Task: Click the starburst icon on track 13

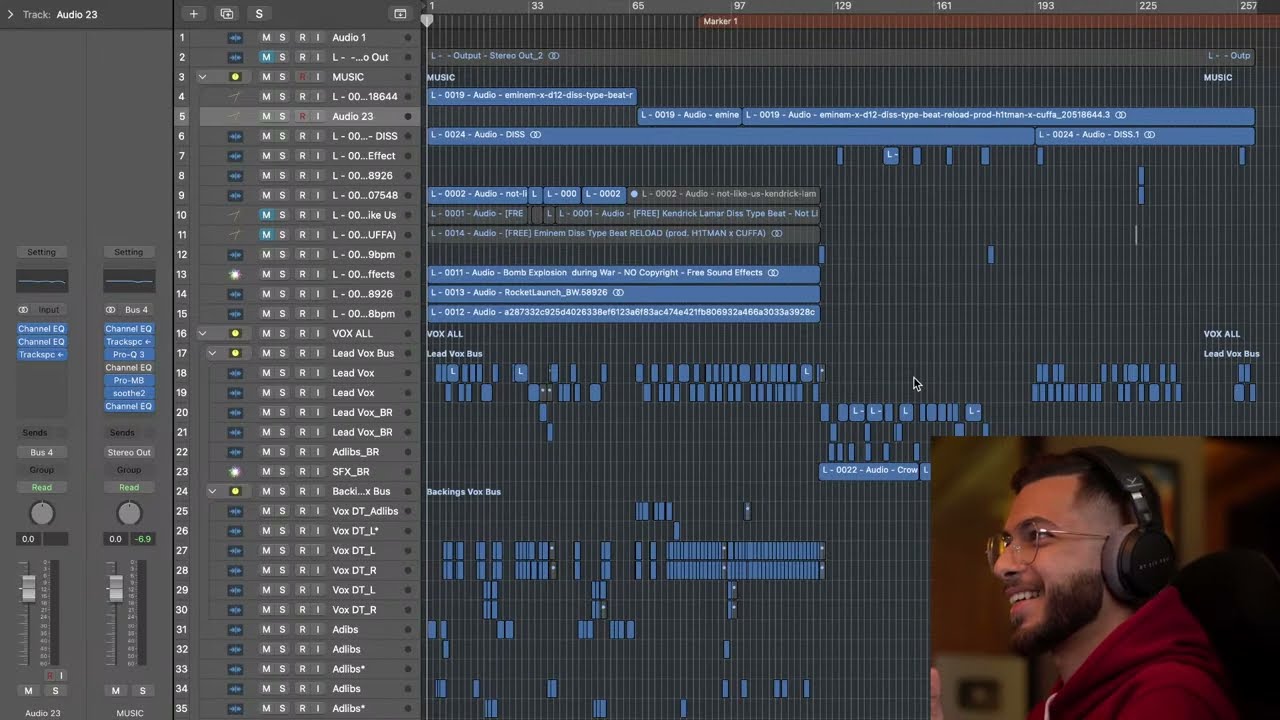Action: click(235, 274)
